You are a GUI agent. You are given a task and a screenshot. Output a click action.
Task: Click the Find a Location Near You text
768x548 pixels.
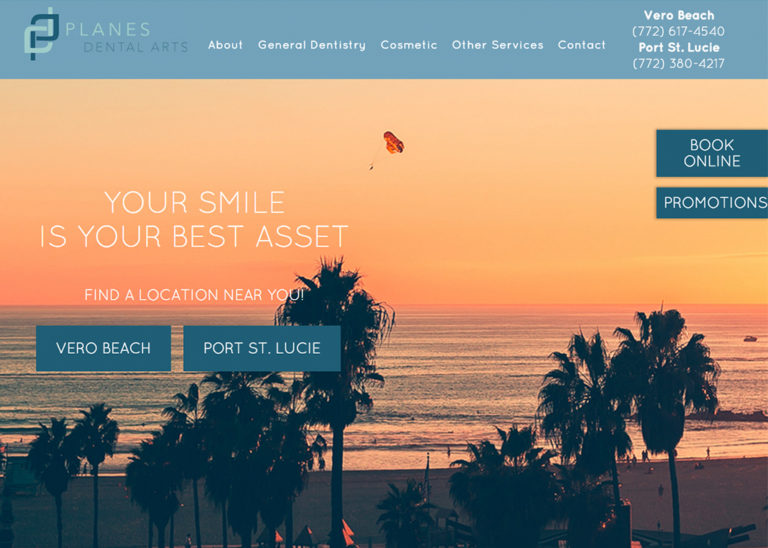194,295
